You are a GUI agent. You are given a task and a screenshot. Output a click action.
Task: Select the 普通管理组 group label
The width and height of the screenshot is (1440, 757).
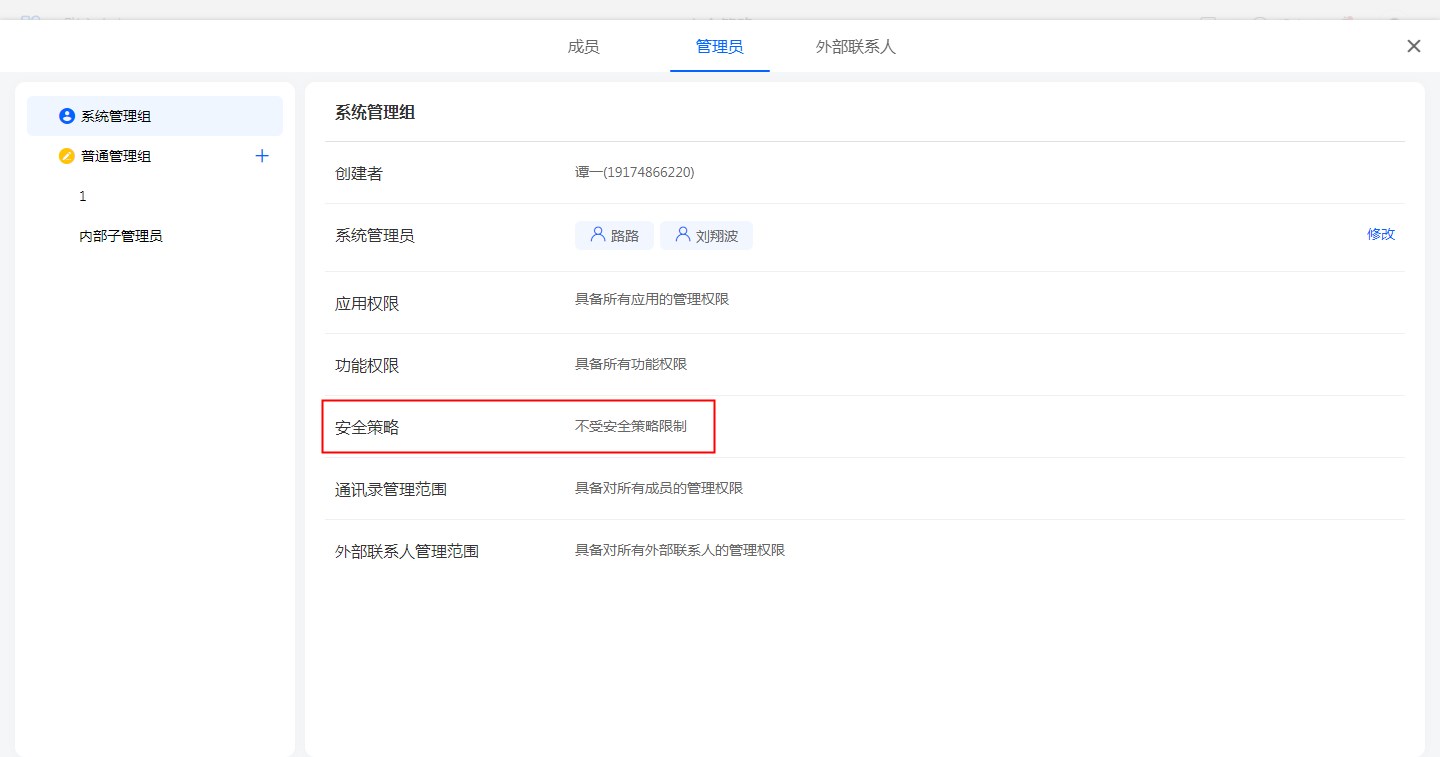coord(116,156)
